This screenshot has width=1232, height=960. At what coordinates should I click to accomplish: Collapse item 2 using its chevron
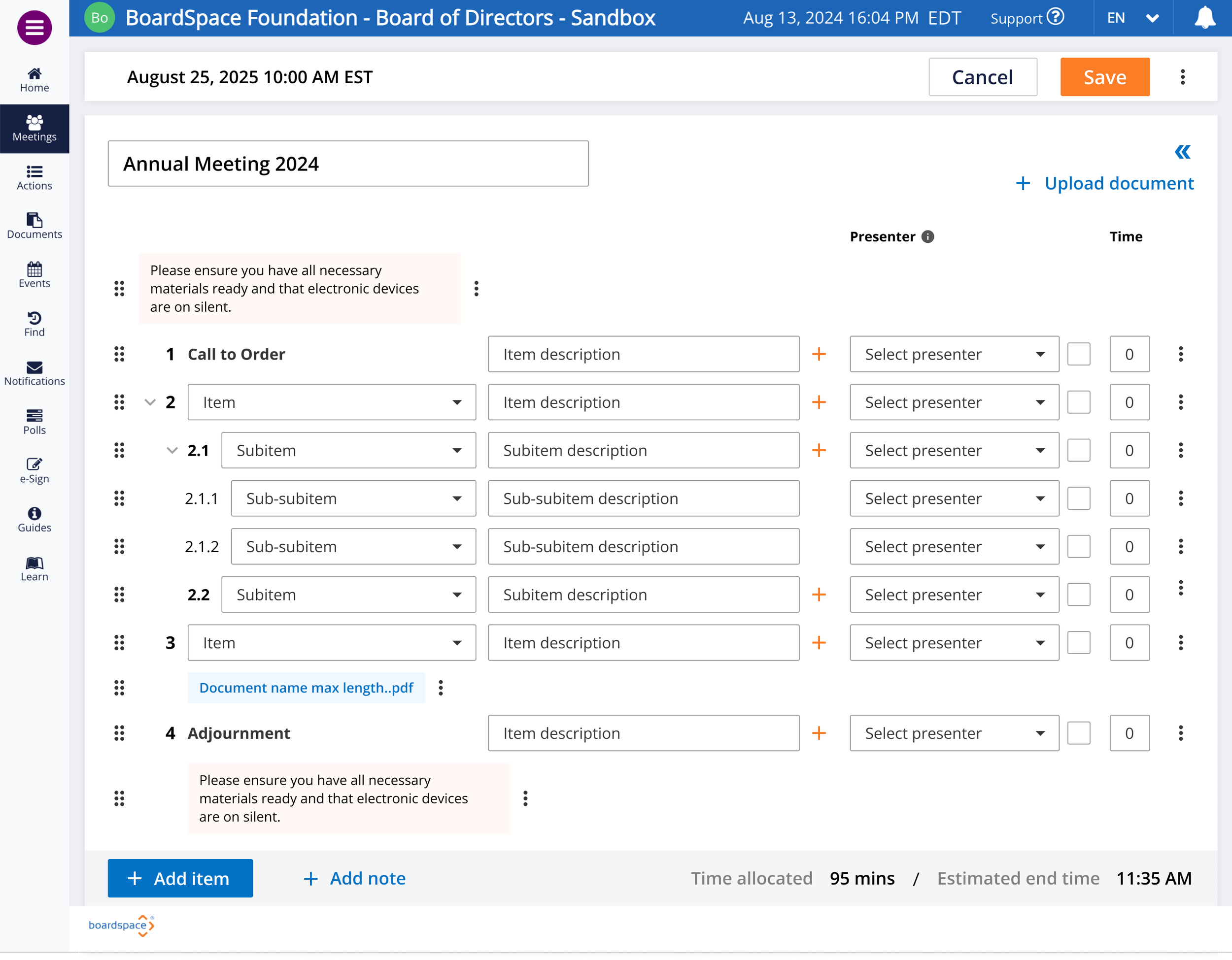tap(150, 402)
